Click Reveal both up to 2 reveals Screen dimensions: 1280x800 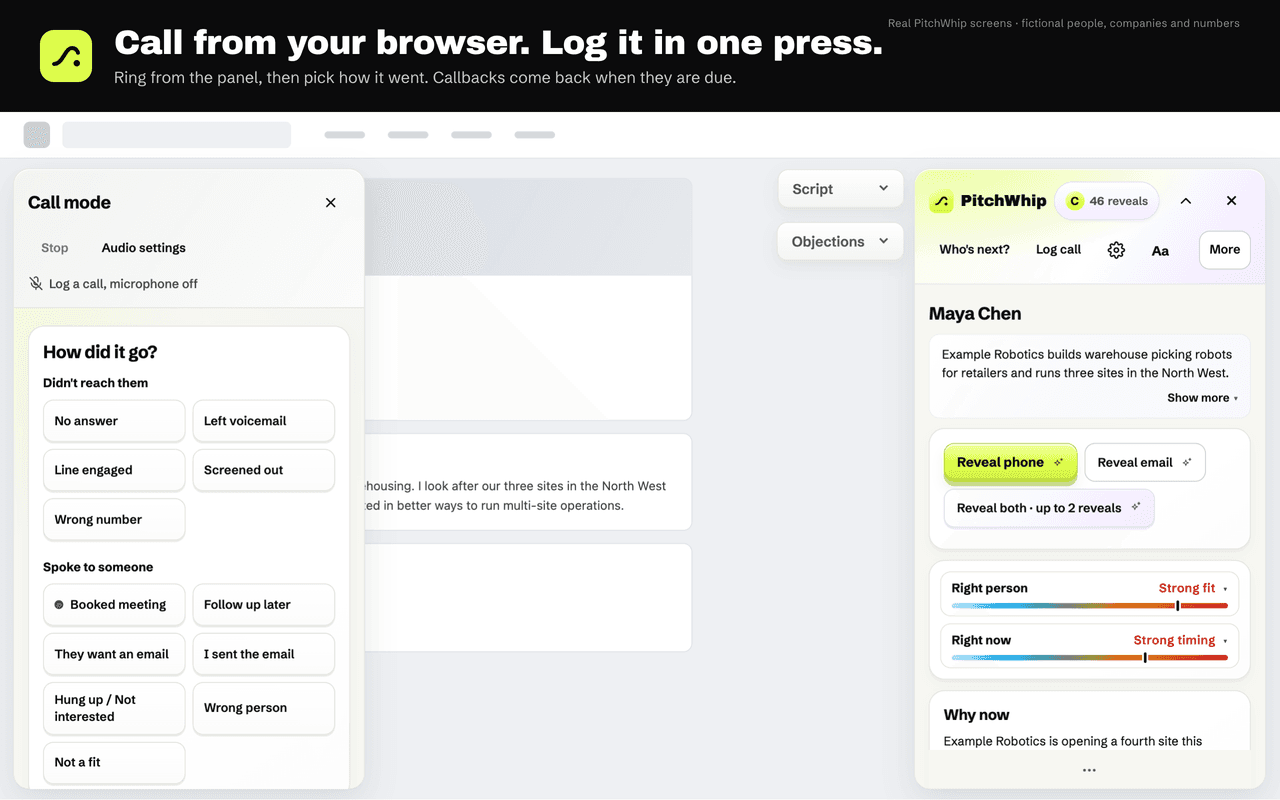pyautogui.click(x=1049, y=508)
